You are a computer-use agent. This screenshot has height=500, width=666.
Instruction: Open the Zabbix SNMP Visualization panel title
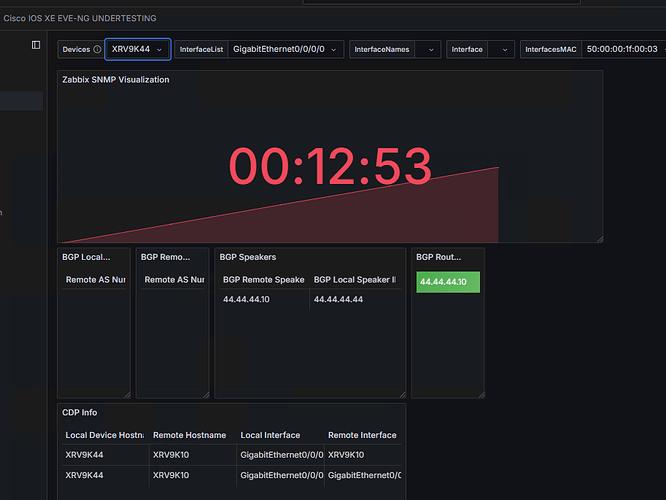[116, 80]
